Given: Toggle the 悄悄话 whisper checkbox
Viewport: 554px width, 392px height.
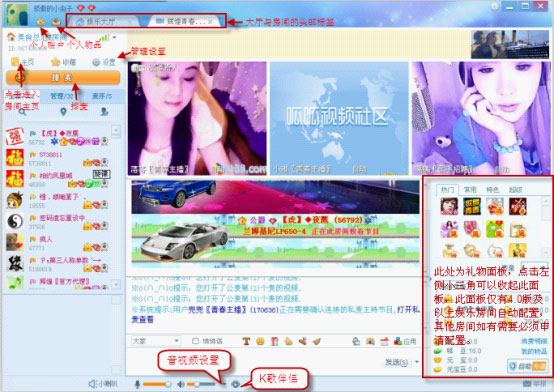Looking at the screenshot, I should point(195,341).
